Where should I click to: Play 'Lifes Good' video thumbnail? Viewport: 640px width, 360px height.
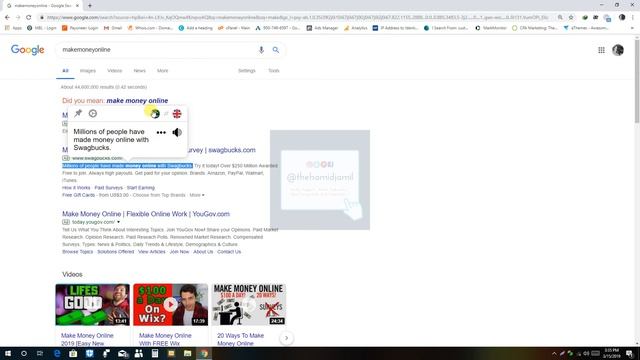pos(93,304)
